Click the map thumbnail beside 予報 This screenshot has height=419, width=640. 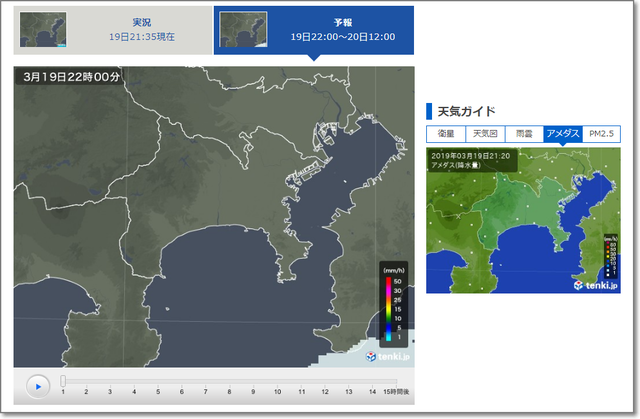coord(244,30)
